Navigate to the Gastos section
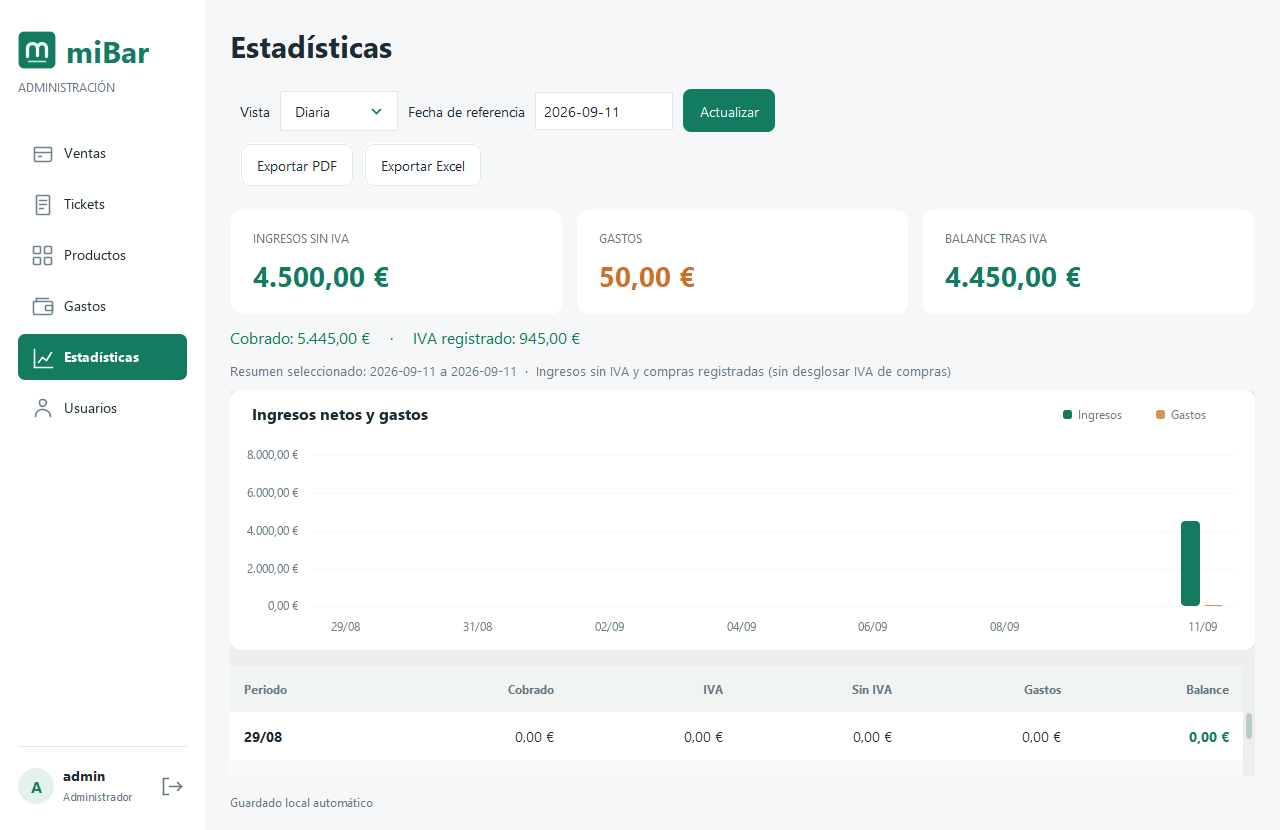Image resolution: width=1280 pixels, height=830 pixels. [102, 307]
